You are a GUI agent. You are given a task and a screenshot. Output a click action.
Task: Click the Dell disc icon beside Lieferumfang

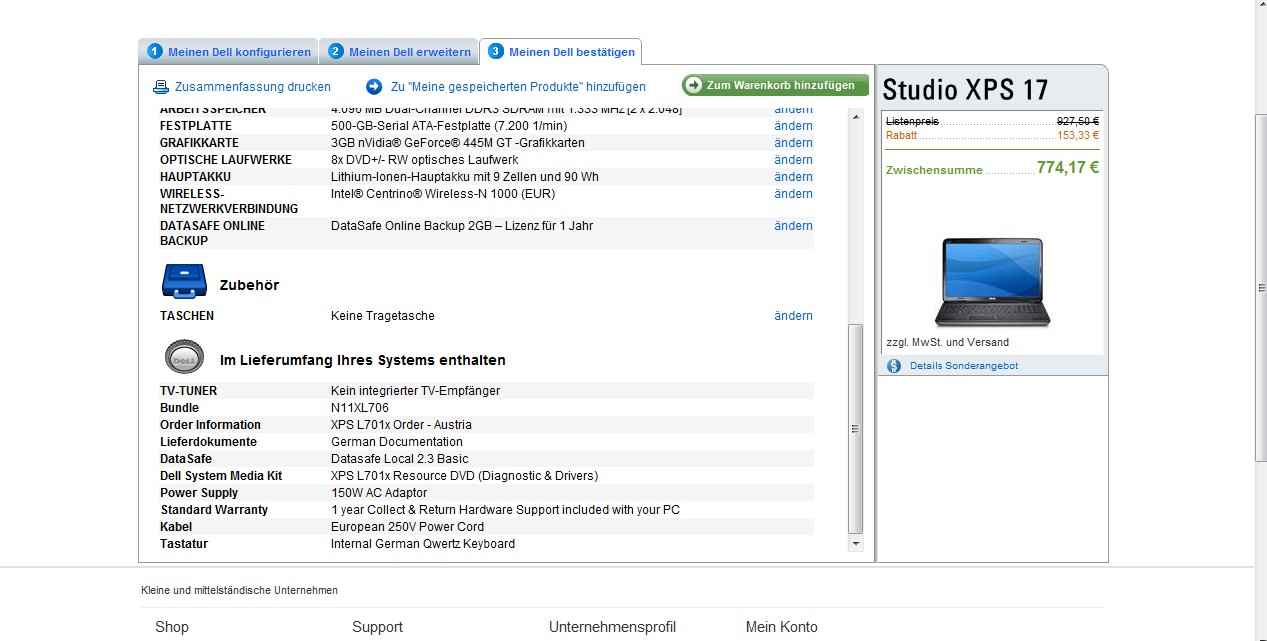[183, 357]
